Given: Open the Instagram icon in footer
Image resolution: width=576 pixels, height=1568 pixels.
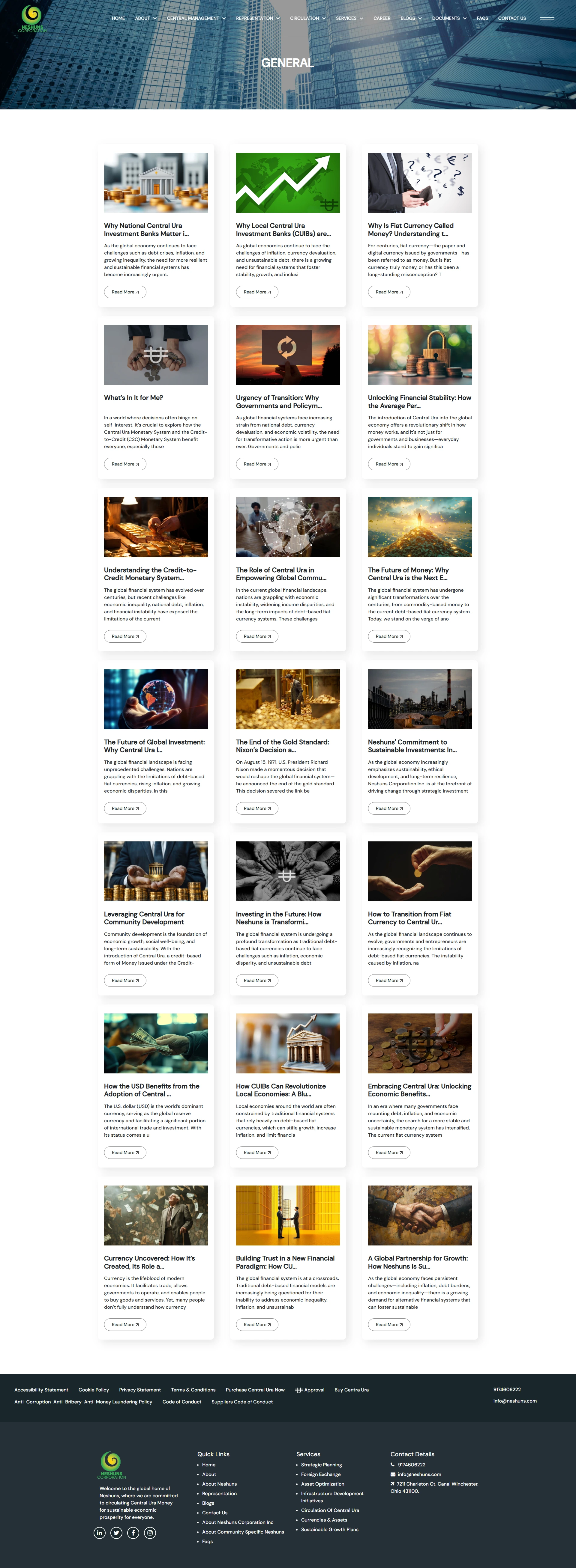Looking at the screenshot, I should coord(150,1533).
